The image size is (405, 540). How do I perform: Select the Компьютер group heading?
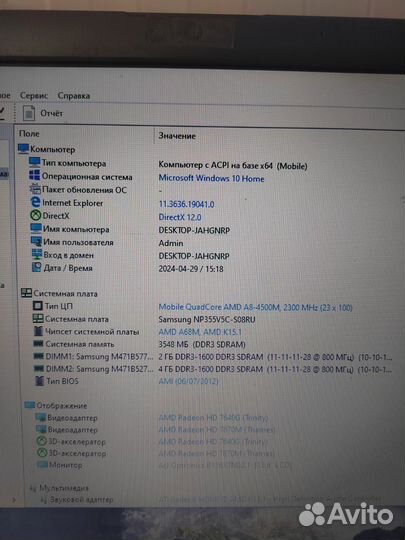point(52,149)
